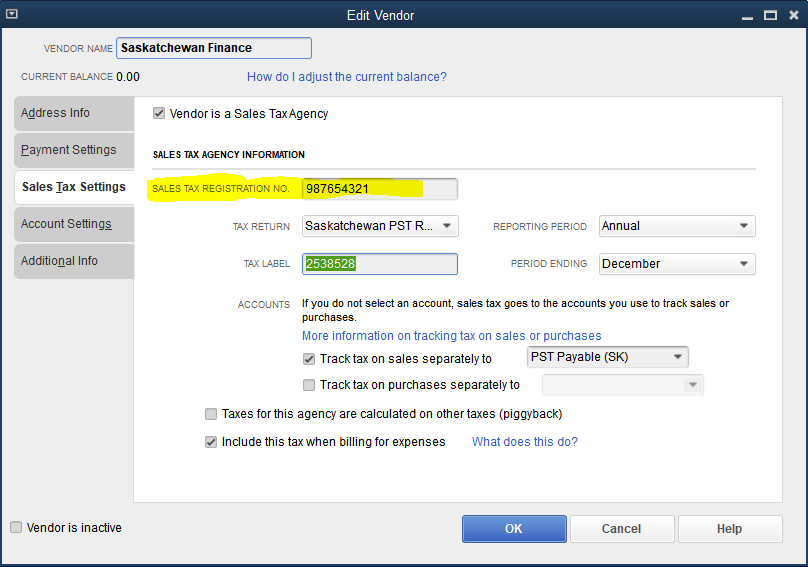Minimize the Edit Vendor window
Screen dimensions: 808x567
pyautogui.click(x=747, y=16)
